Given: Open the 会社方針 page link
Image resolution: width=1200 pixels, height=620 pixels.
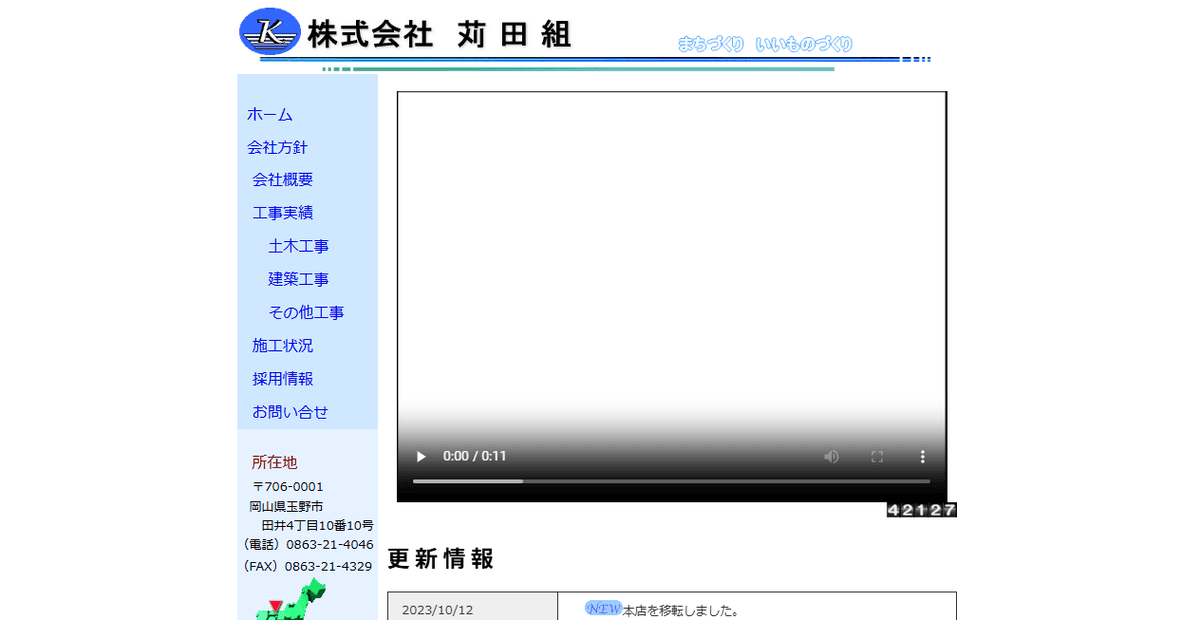Looking at the screenshot, I should (277, 147).
